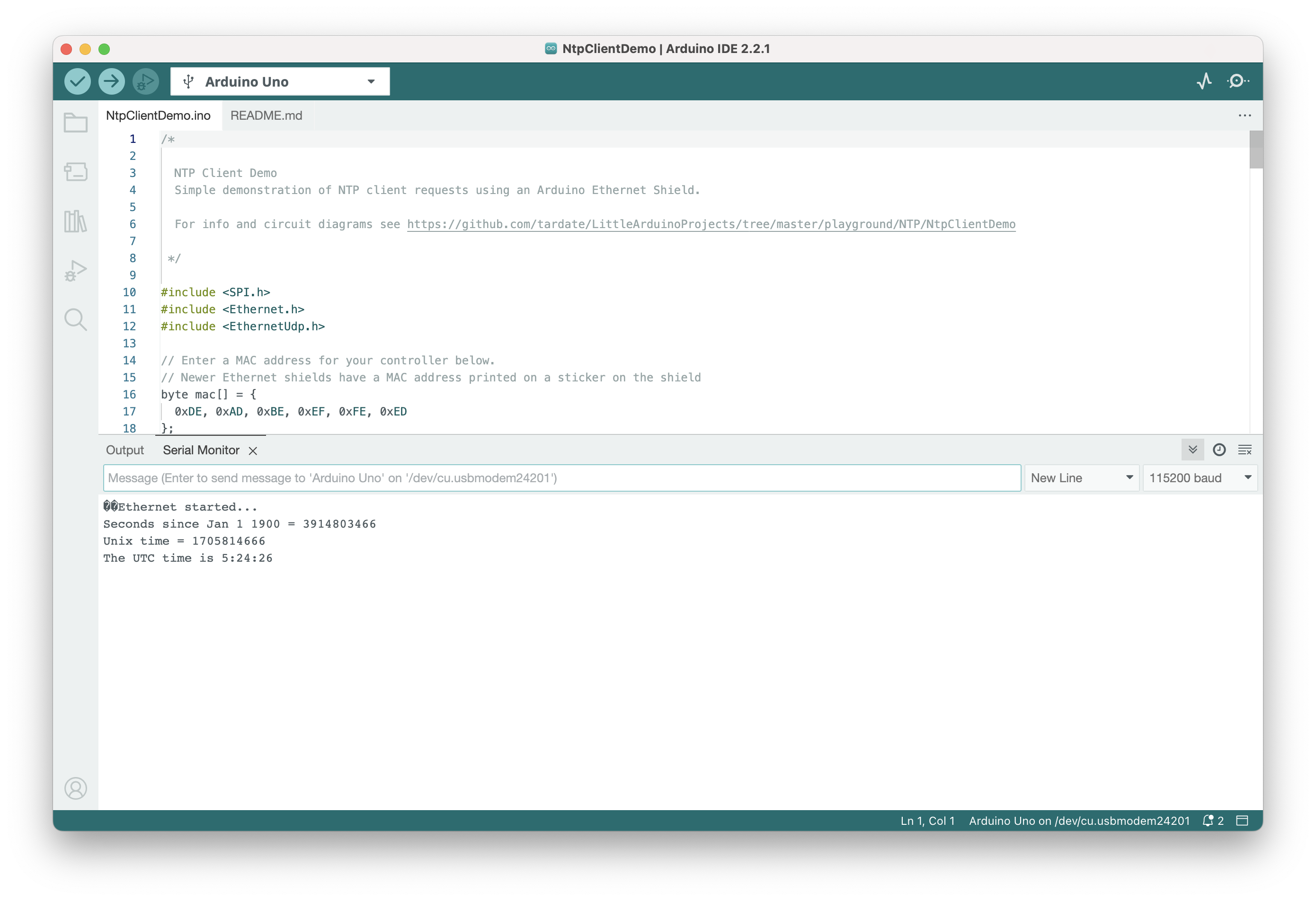Start debugging with the toolbar debug icon
This screenshot has width=1316, height=901.
[x=145, y=81]
